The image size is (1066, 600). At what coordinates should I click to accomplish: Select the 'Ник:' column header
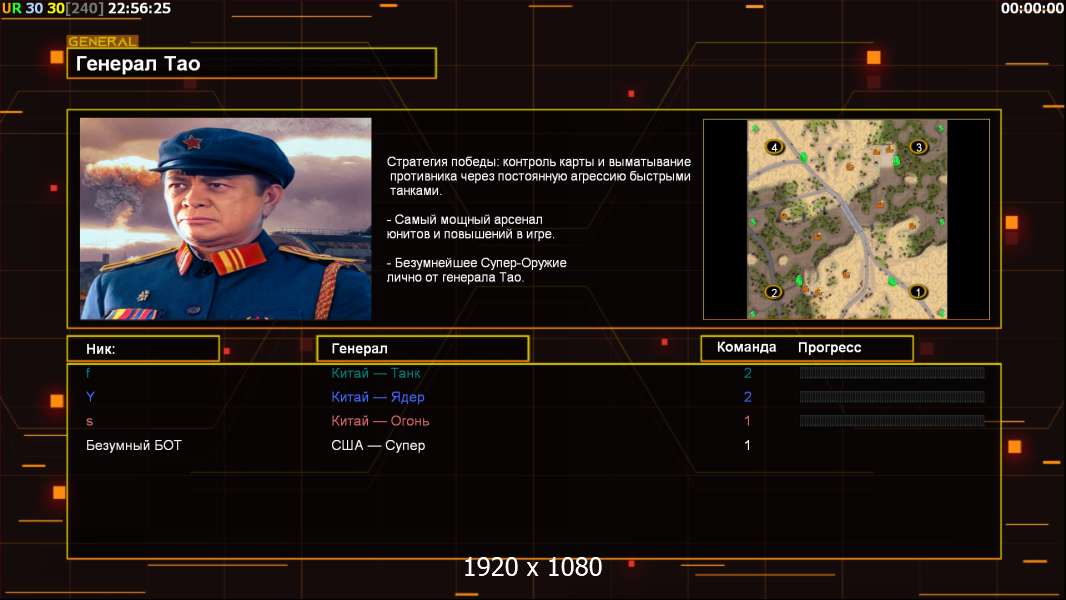(143, 349)
